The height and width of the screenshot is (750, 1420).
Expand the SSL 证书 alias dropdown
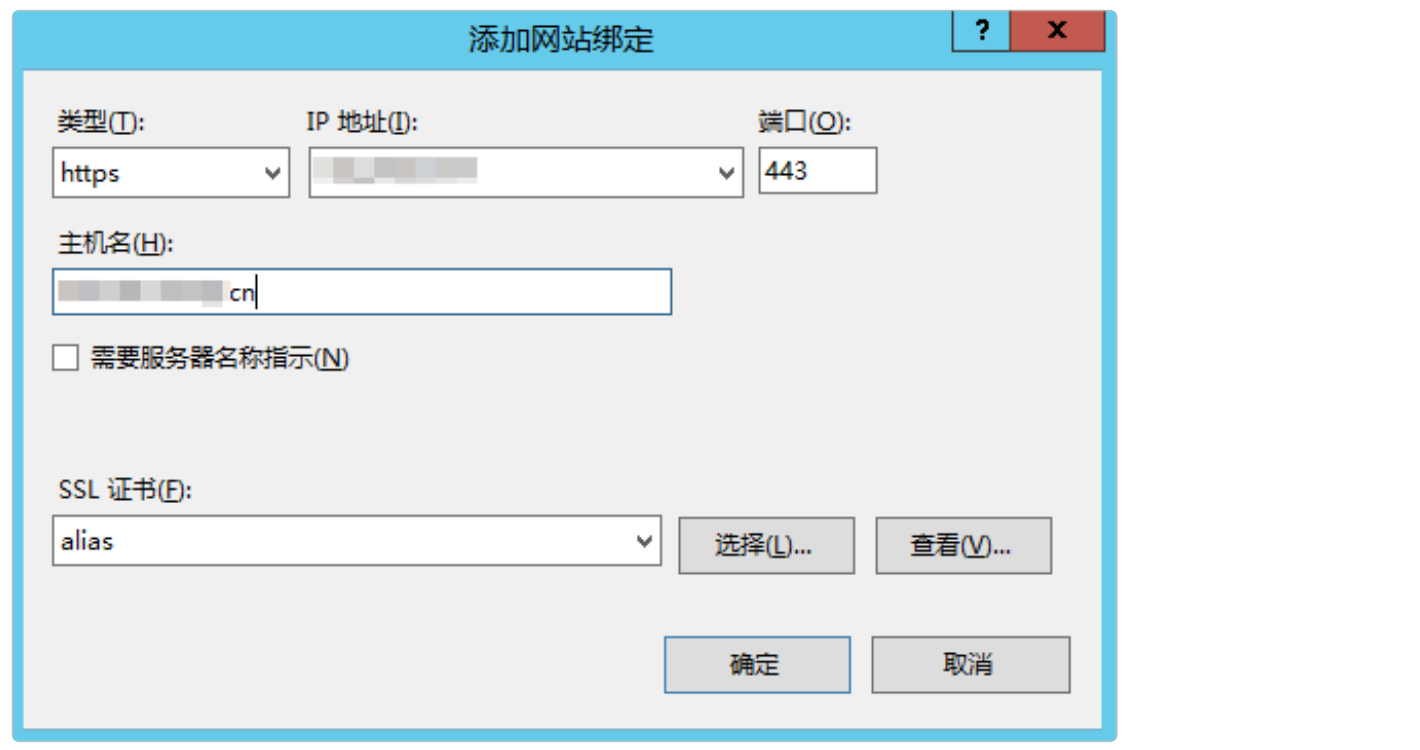[645, 541]
